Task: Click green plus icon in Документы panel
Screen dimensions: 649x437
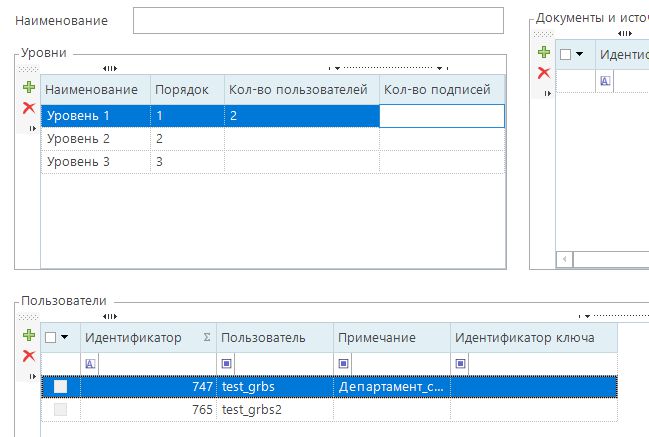Action: [x=544, y=52]
